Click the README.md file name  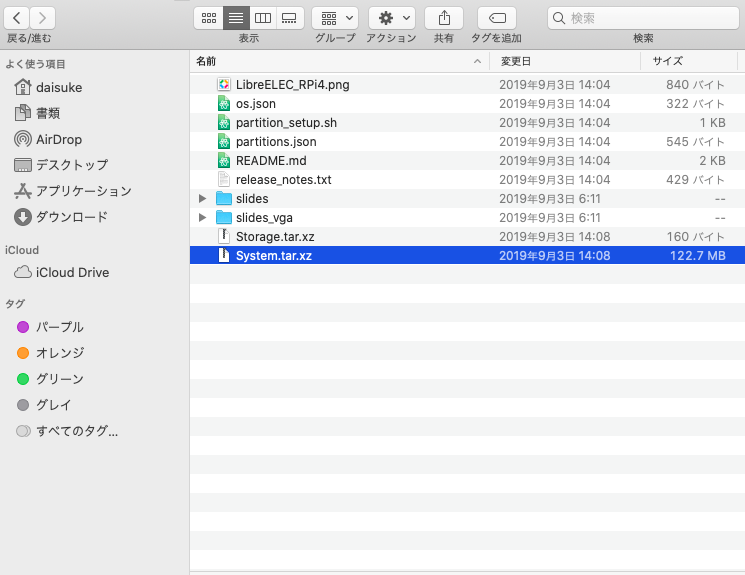coord(271,161)
